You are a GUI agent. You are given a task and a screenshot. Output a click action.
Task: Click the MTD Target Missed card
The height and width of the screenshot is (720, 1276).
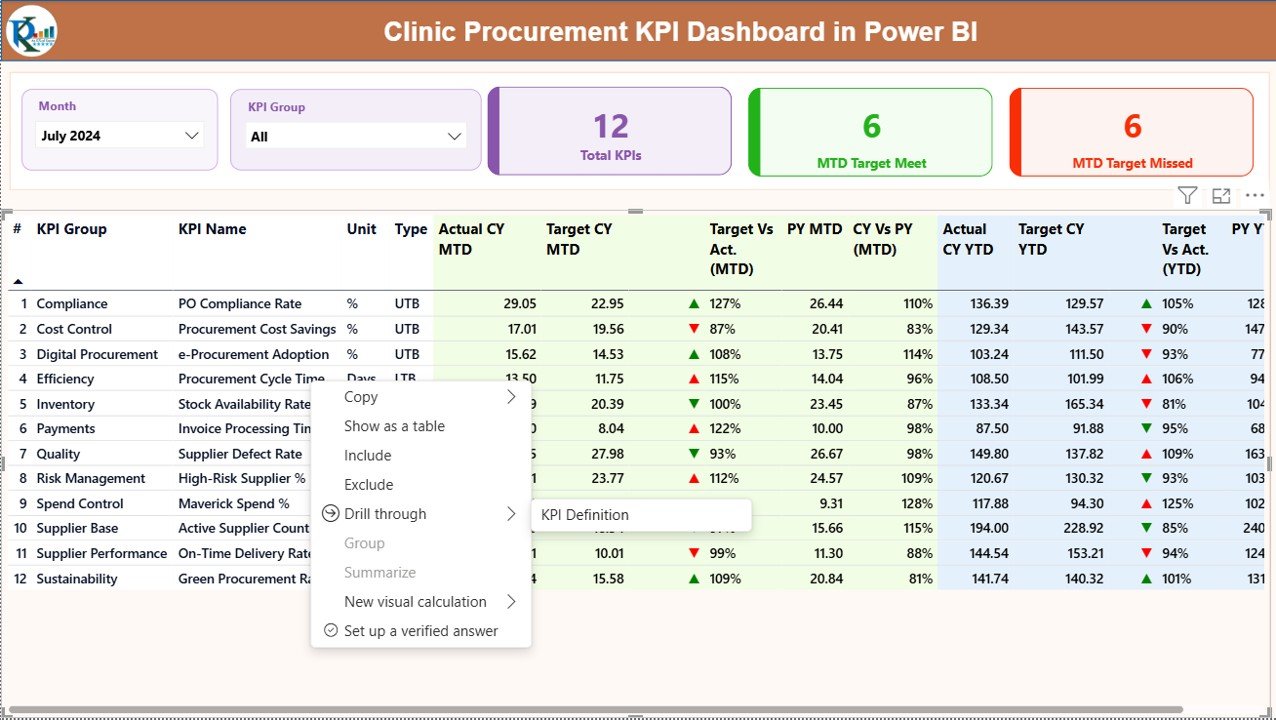[1131, 132]
